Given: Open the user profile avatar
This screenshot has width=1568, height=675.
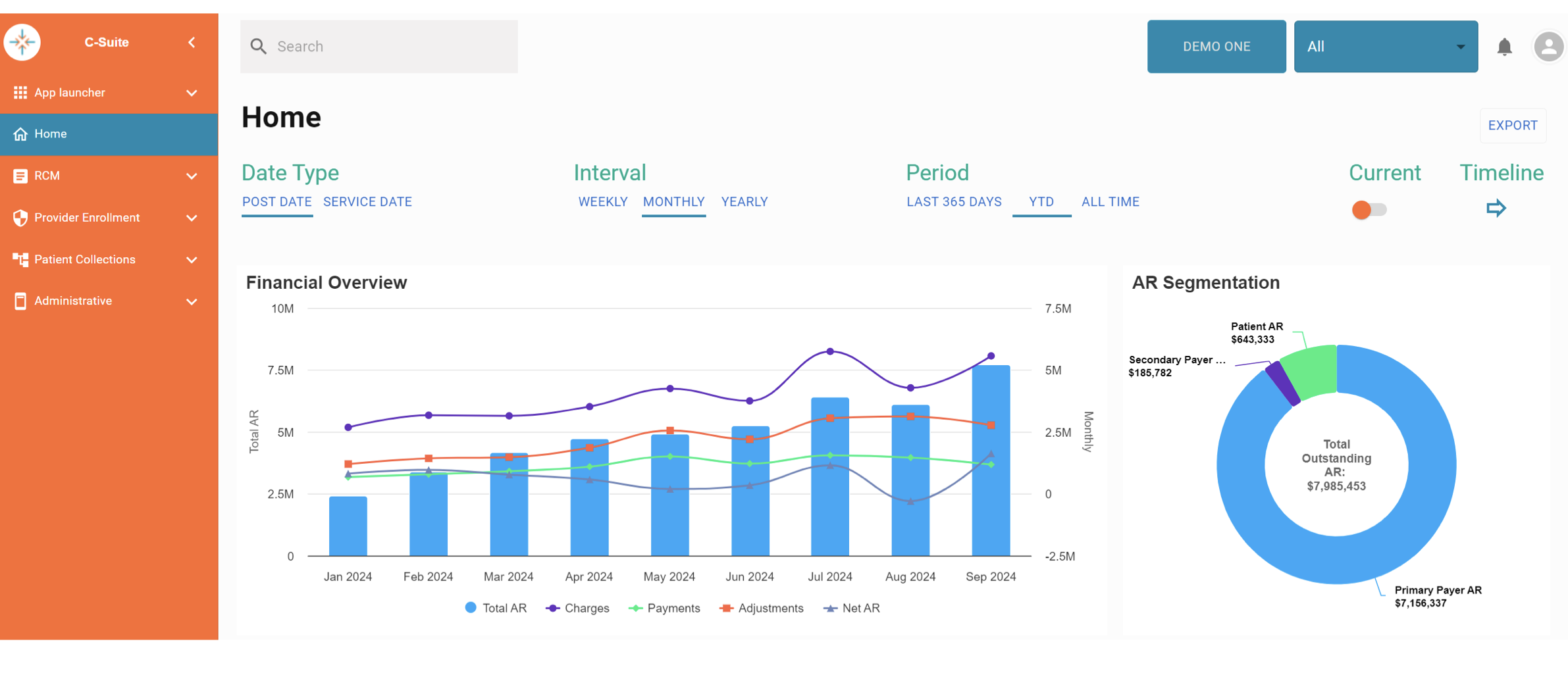Looking at the screenshot, I should pos(1548,47).
